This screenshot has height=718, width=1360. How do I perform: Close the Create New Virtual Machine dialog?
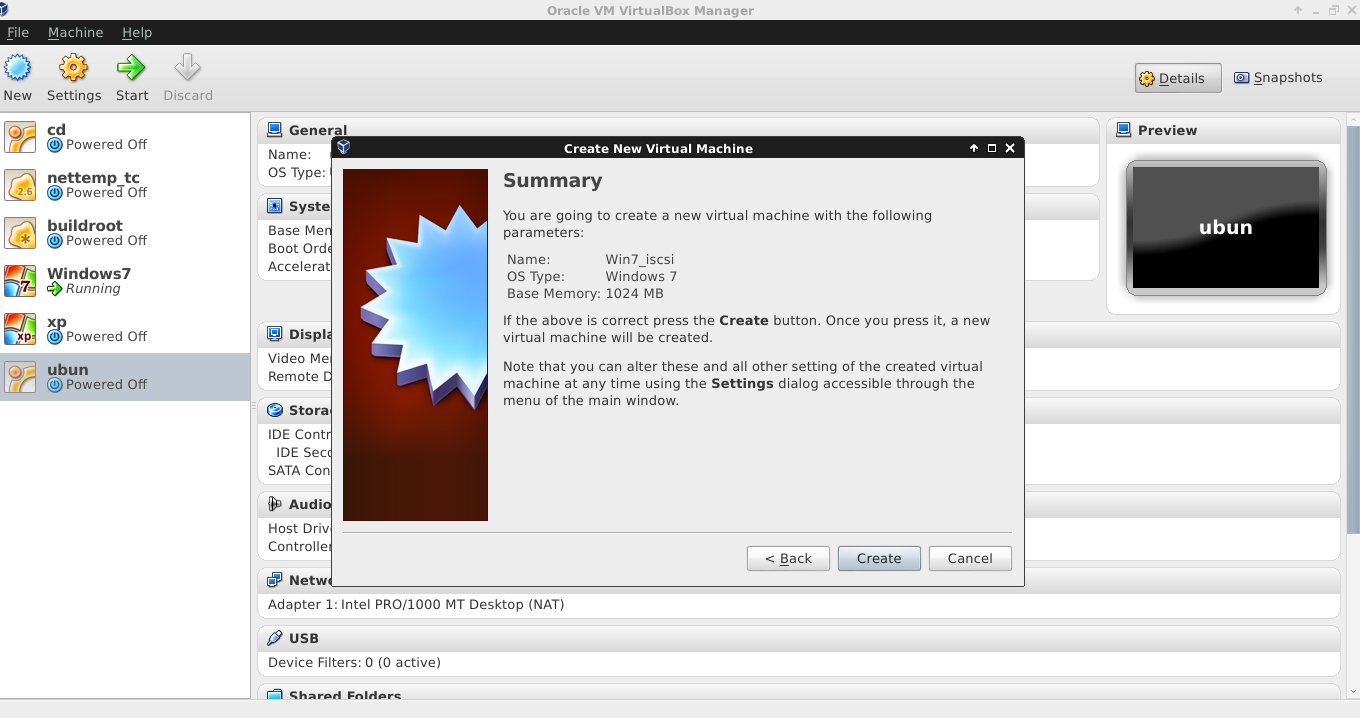click(1010, 148)
